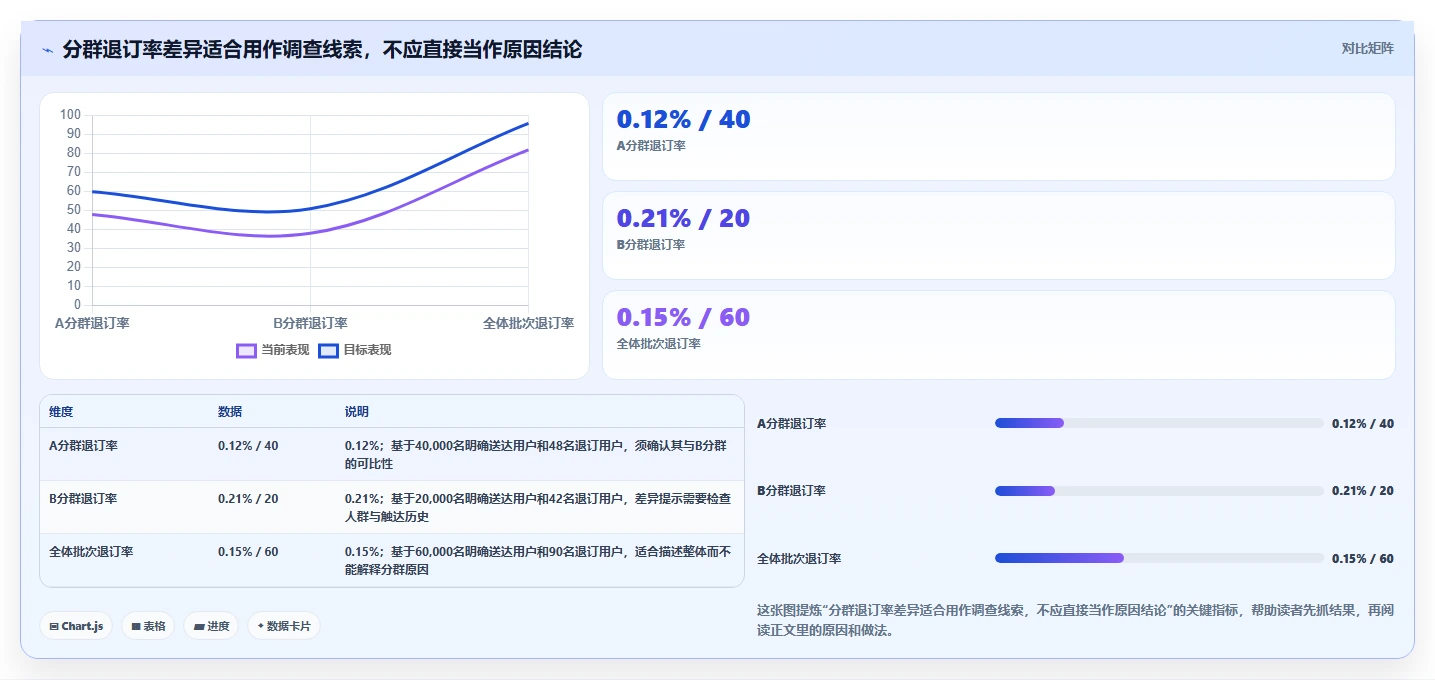Click the description mentioning 20,000名明确送达用户
This screenshot has width=1435, height=680.
(536, 507)
